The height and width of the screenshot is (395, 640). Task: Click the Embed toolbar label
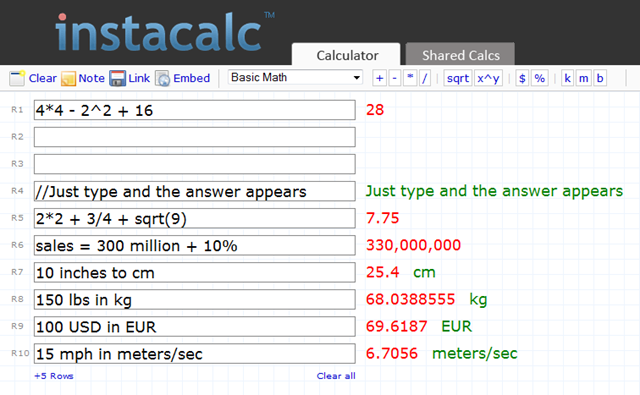click(x=191, y=78)
